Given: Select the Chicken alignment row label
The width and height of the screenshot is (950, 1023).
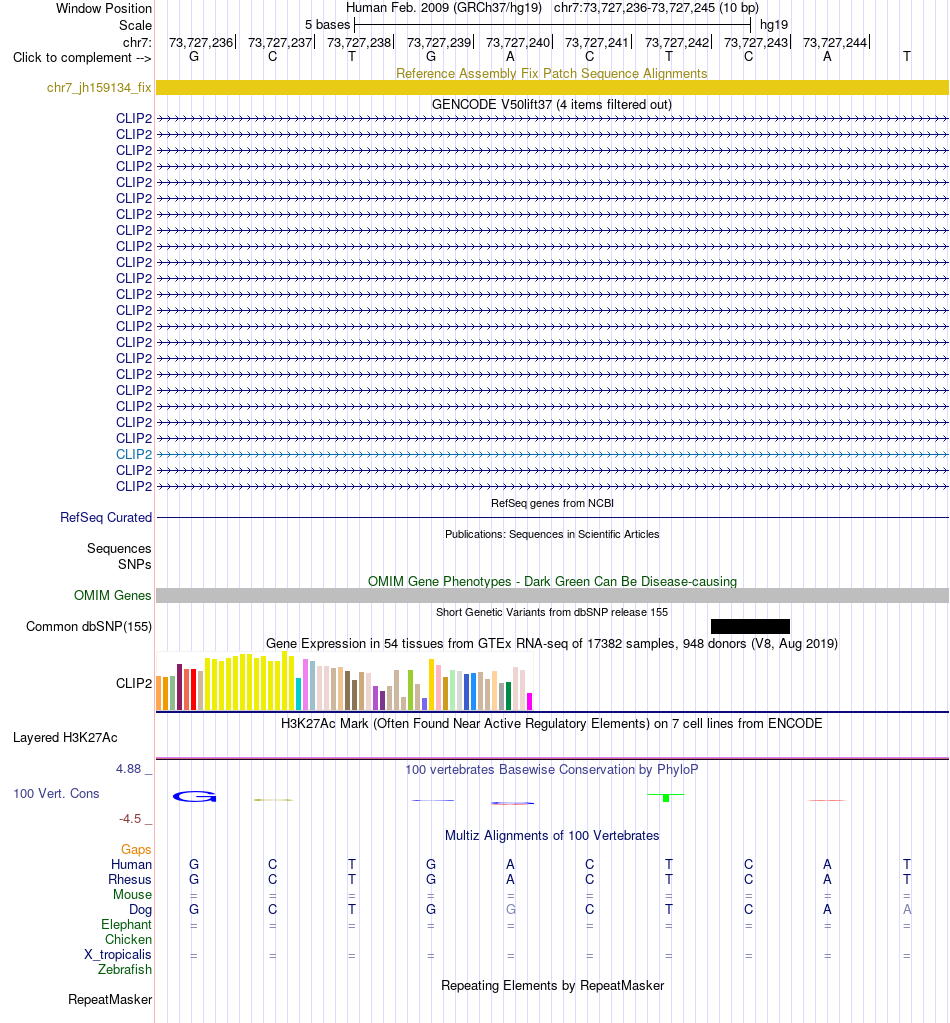Looking at the screenshot, I should [129, 939].
